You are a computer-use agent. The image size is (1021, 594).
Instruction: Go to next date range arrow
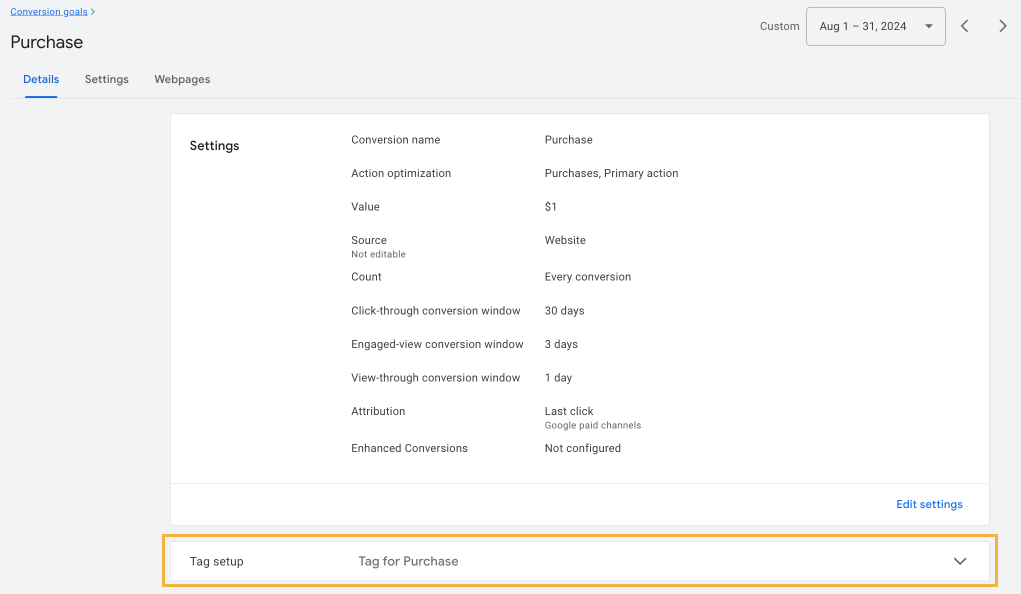pos(1002,26)
